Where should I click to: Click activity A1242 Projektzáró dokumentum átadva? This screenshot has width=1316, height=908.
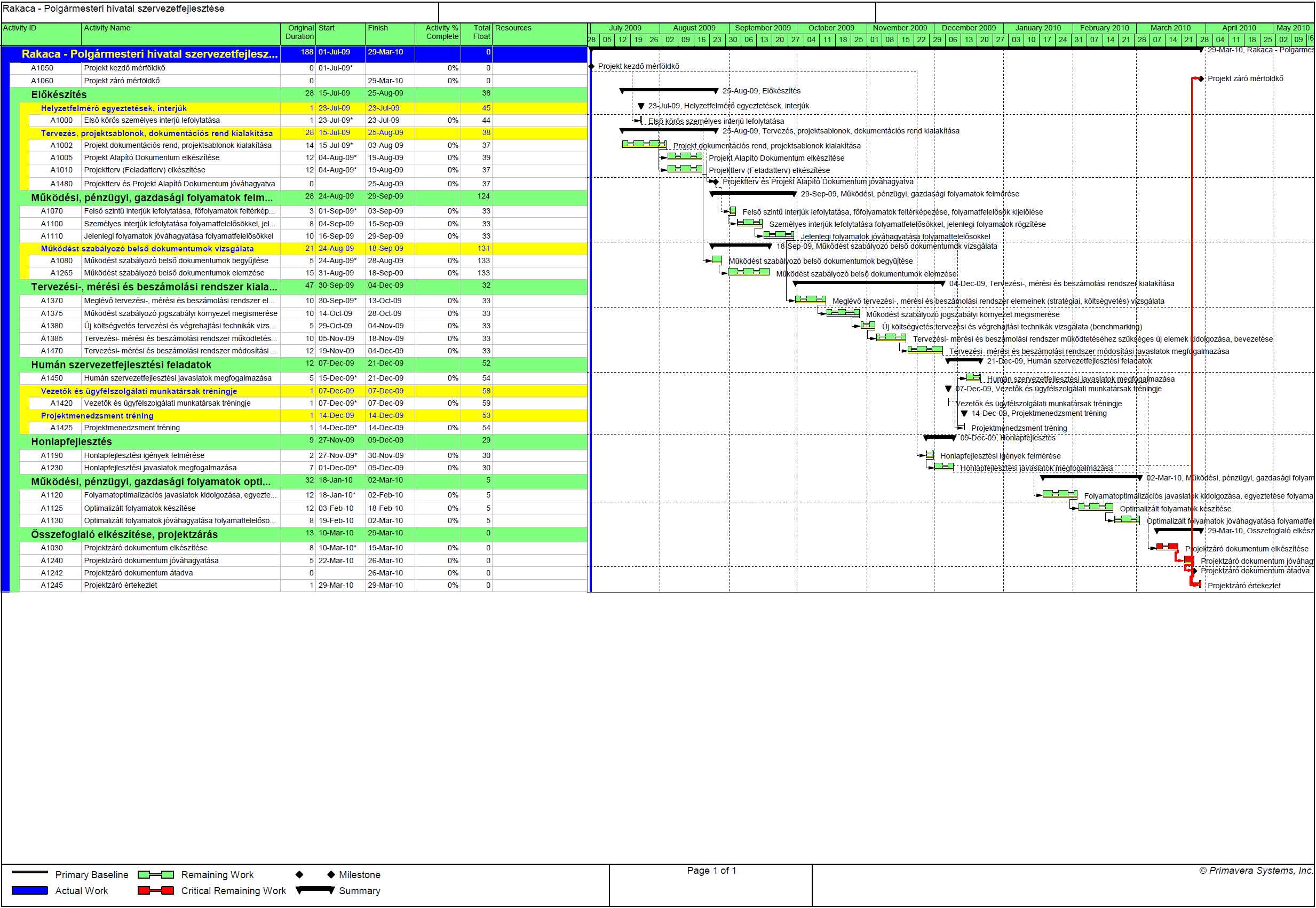click(x=304, y=573)
